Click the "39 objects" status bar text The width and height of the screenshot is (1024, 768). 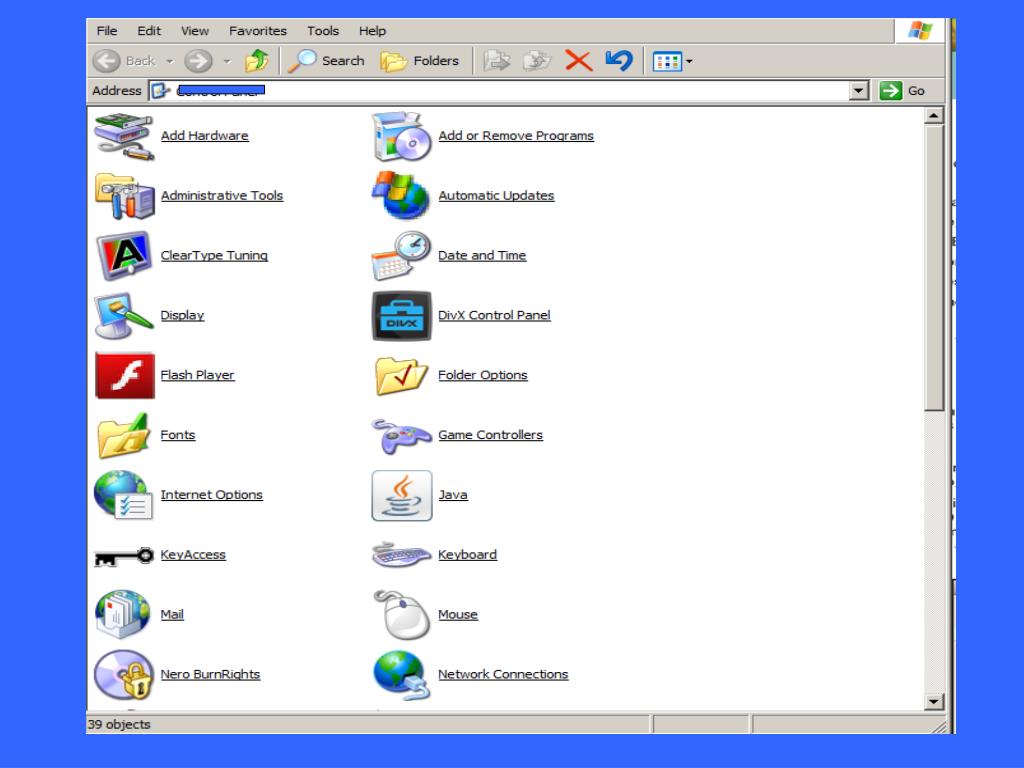pos(119,724)
